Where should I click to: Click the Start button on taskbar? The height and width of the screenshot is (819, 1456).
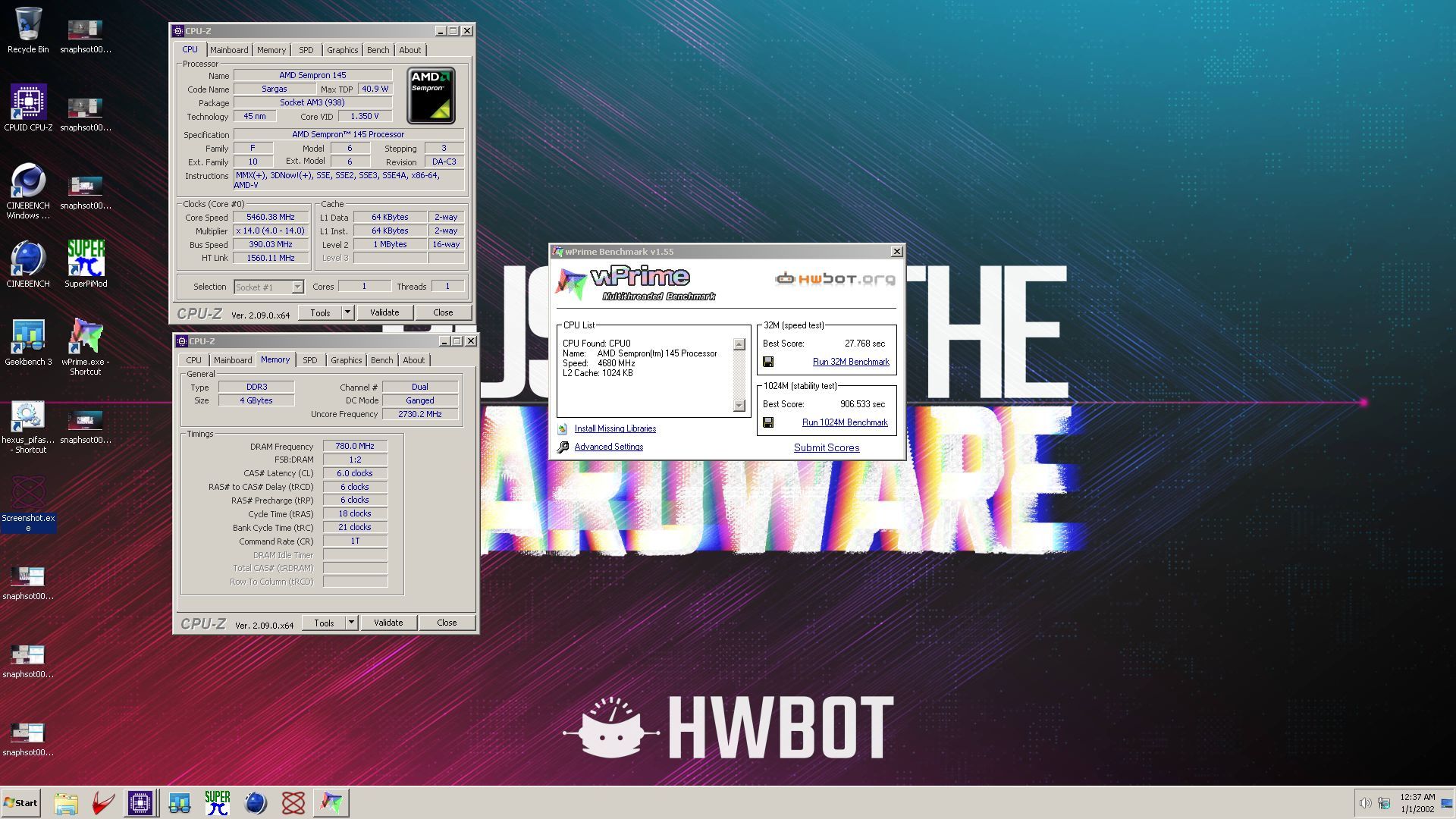click(20, 802)
